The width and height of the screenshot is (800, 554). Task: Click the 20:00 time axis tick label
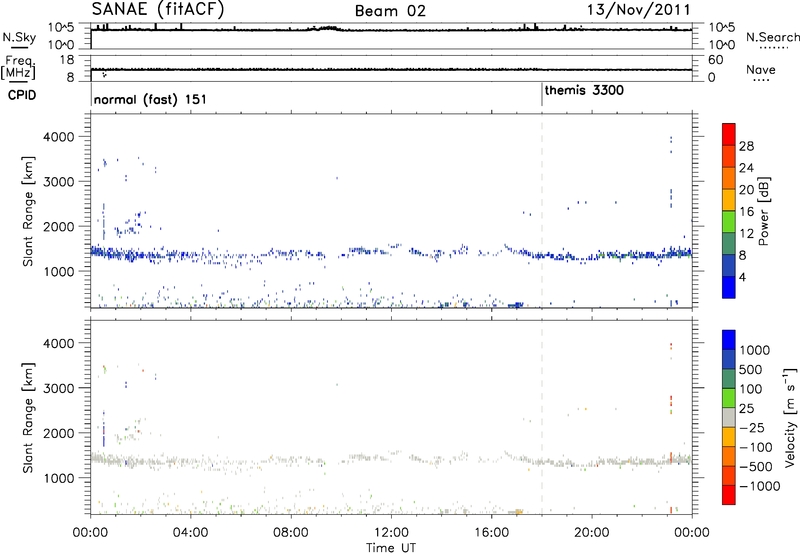pos(591,533)
